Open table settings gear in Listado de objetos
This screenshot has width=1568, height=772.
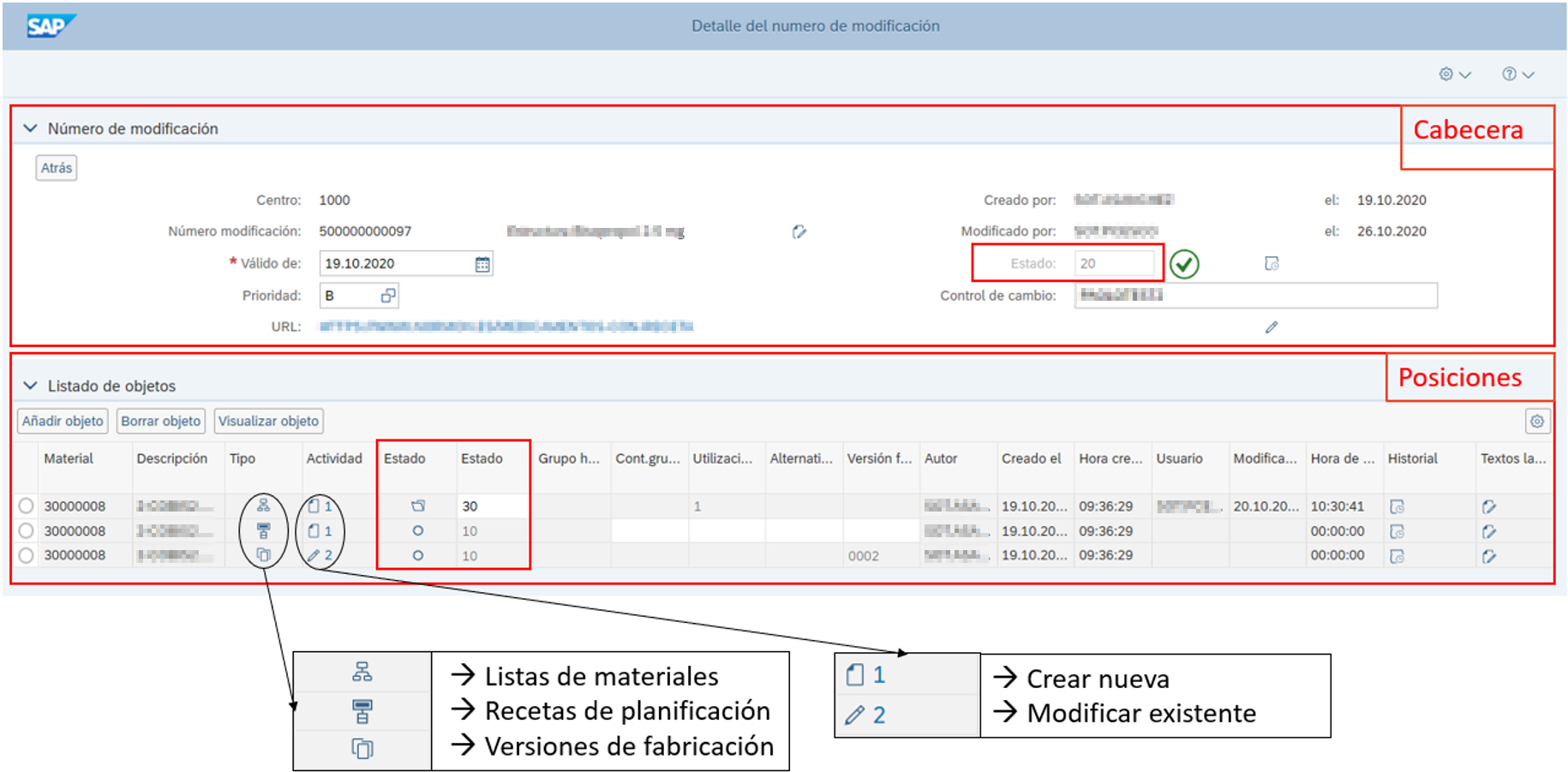[1537, 422]
